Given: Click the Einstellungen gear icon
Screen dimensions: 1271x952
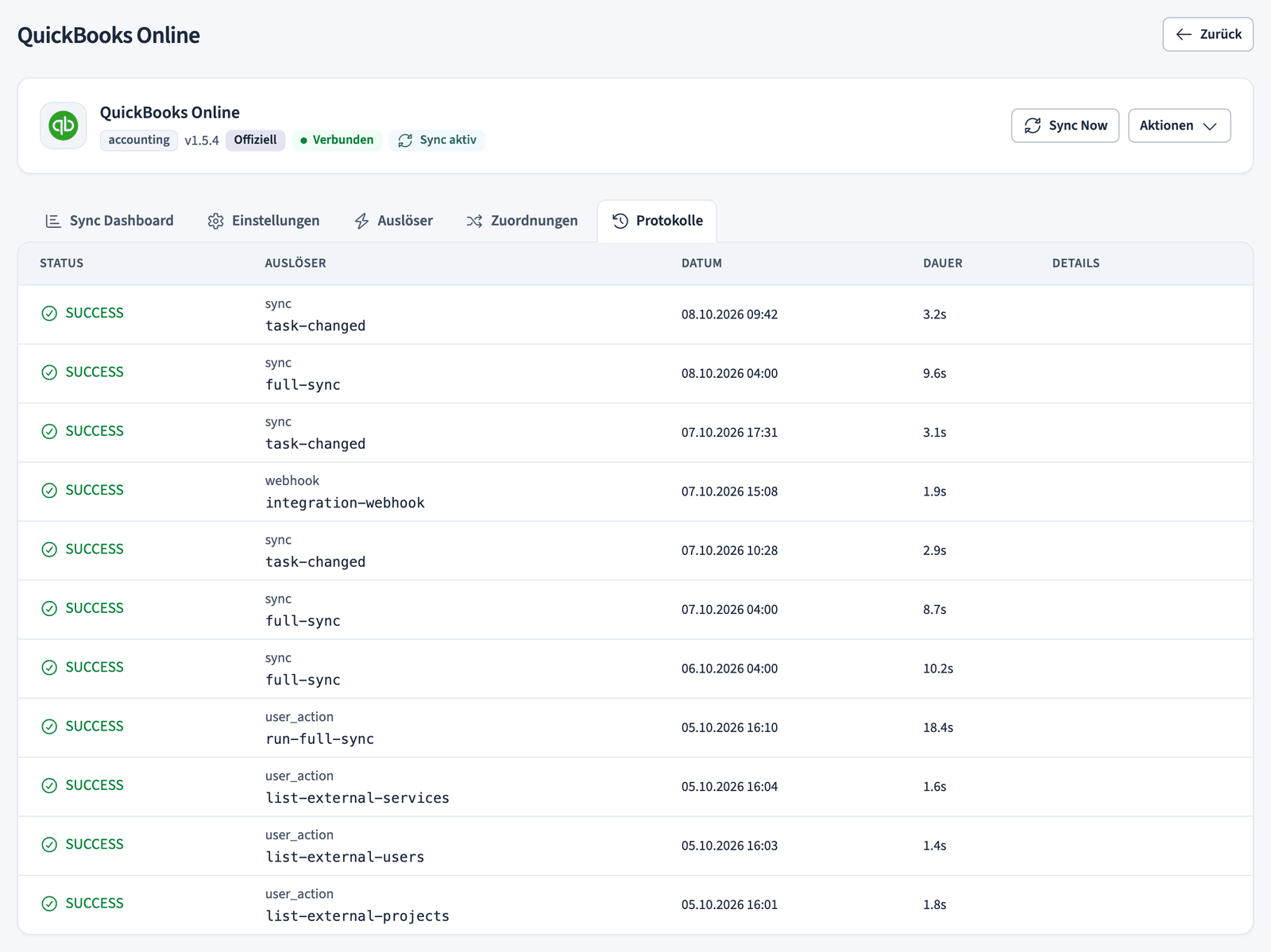Looking at the screenshot, I should [215, 221].
